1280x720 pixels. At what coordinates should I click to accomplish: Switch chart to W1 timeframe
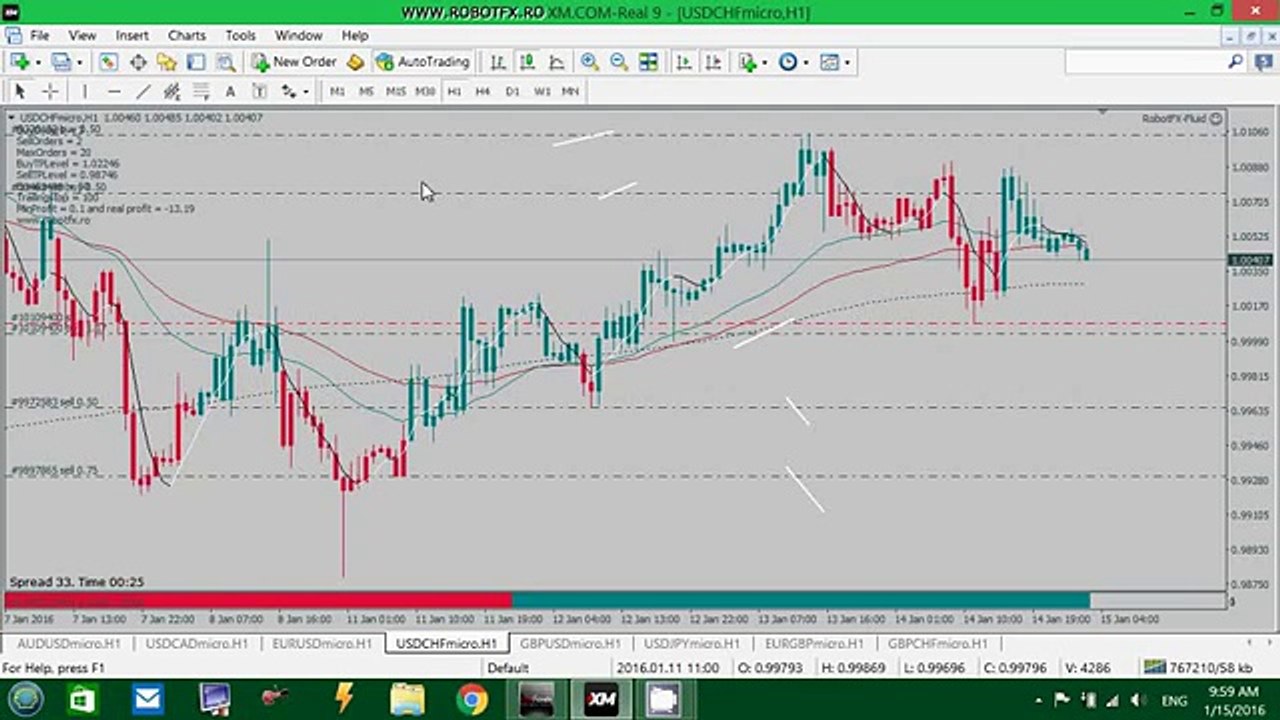(542, 91)
